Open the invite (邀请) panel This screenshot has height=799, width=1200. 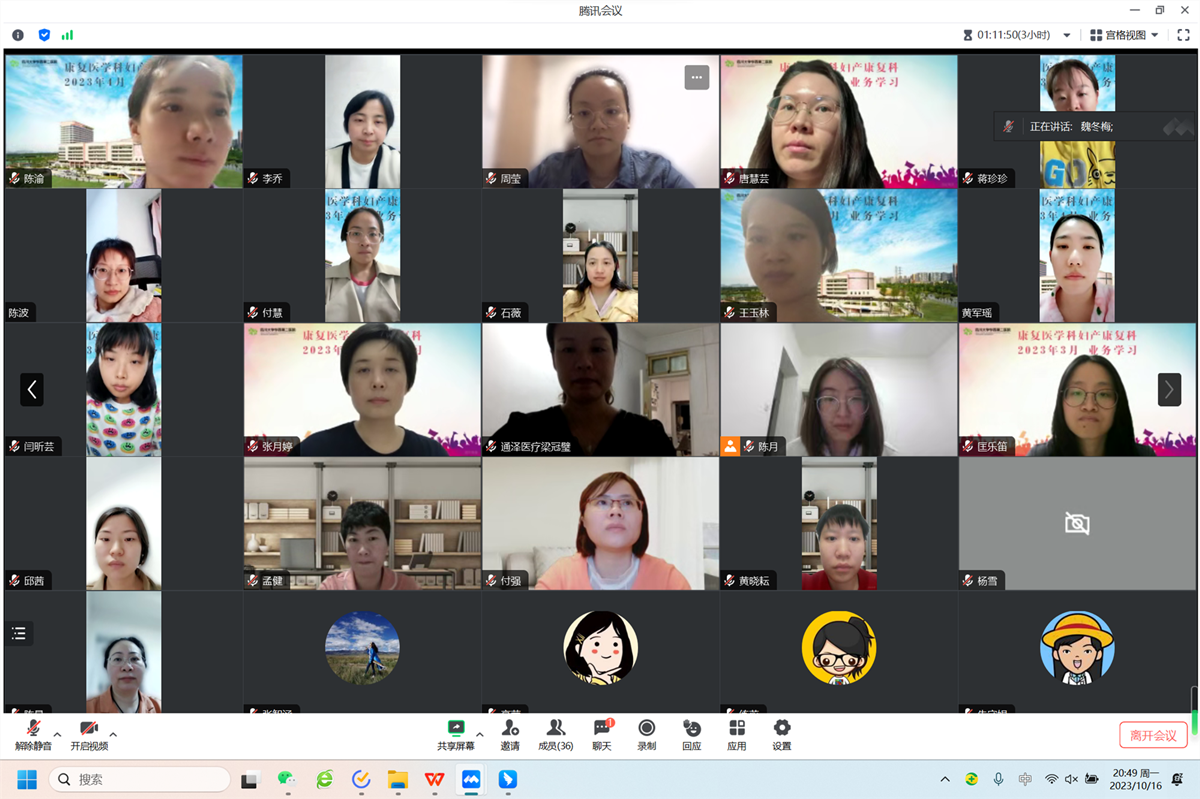[510, 735]
